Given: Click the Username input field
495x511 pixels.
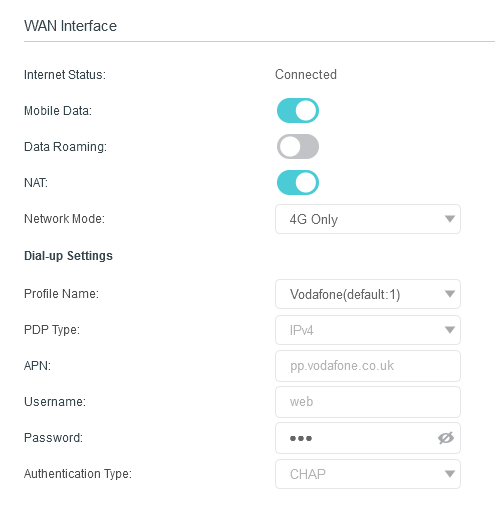Looking at the screenshot, I should tap(368, 402).
